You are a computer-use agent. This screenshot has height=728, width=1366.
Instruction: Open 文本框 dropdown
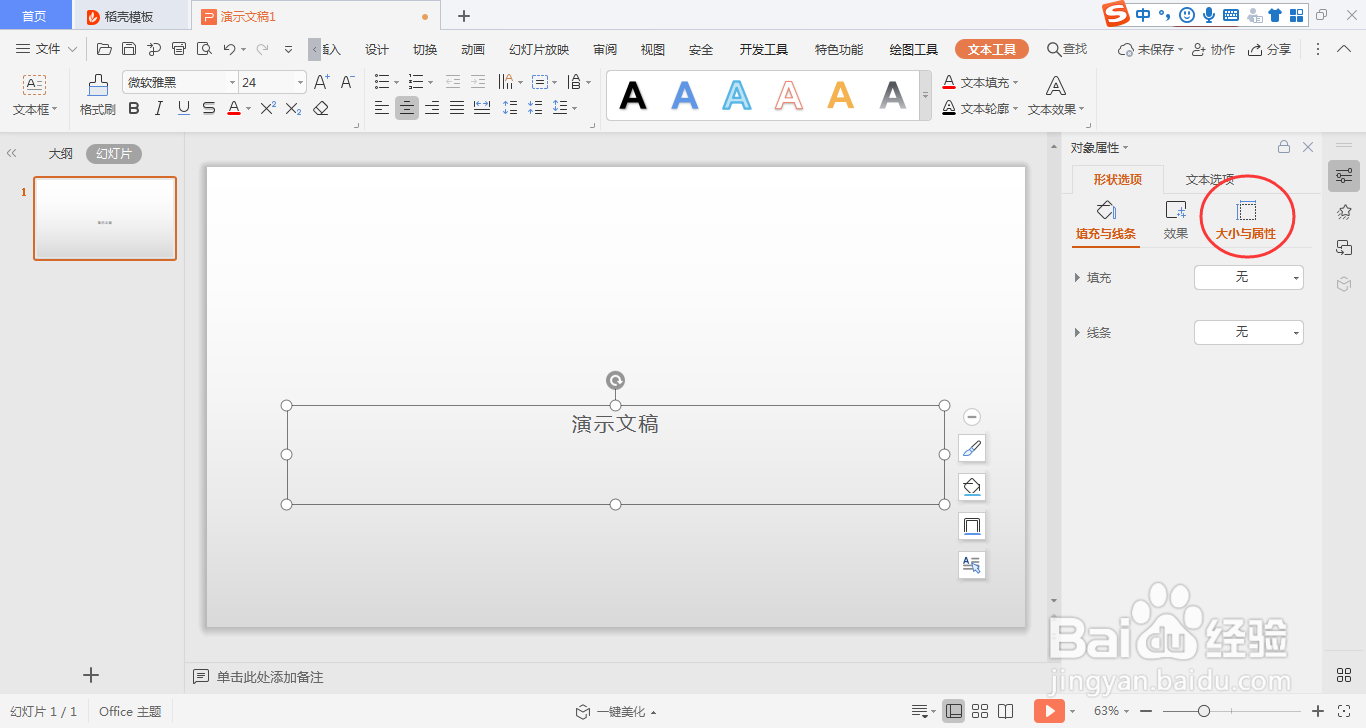35,97
